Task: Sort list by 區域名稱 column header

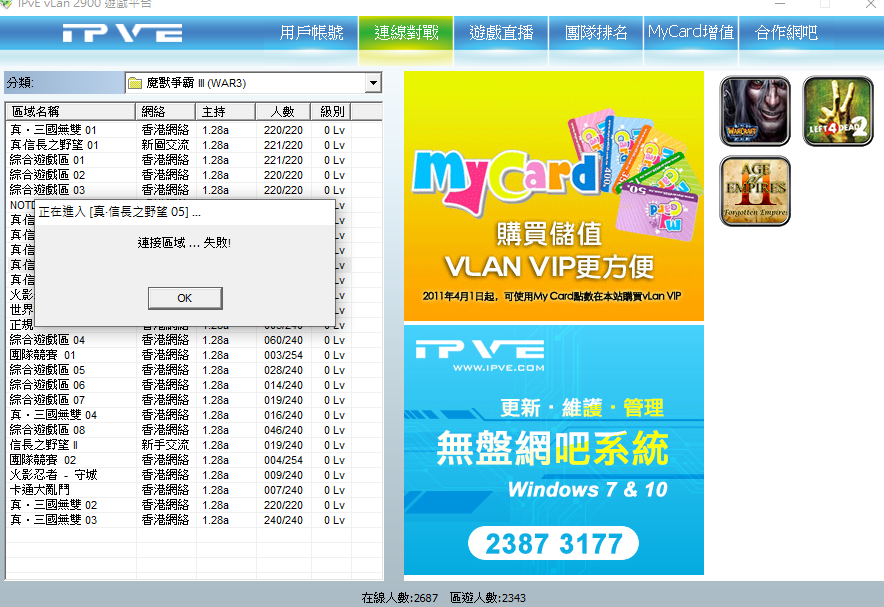Action: (70, 111)
